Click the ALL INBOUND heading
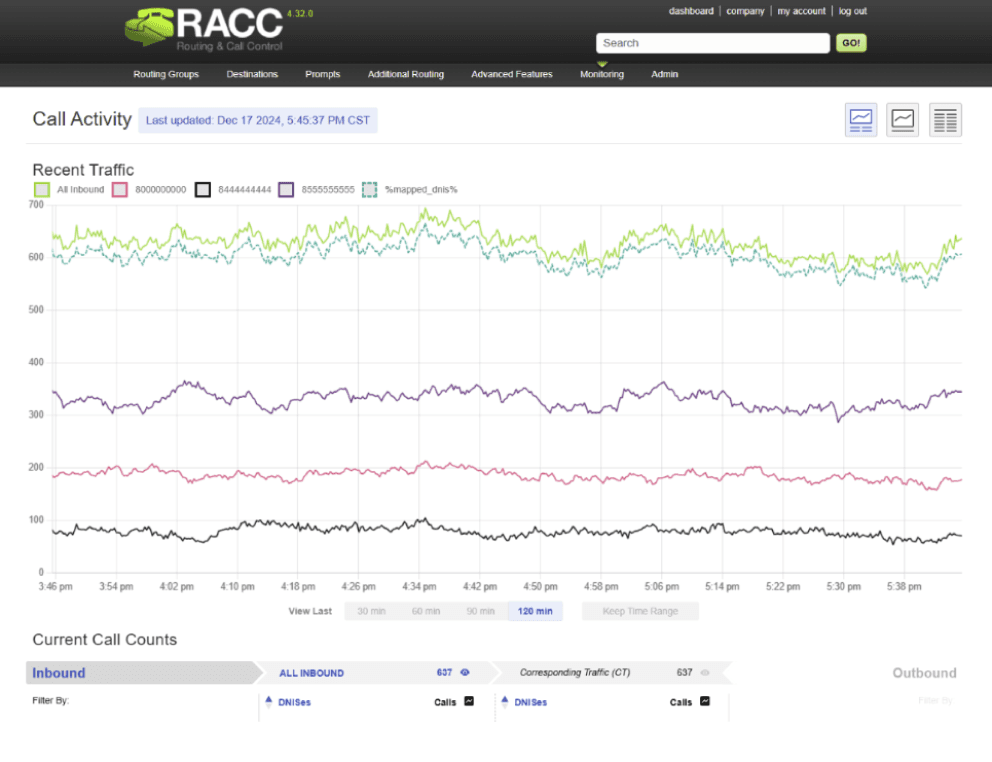This screenshot has height=762, width=992. click(311, 673)
